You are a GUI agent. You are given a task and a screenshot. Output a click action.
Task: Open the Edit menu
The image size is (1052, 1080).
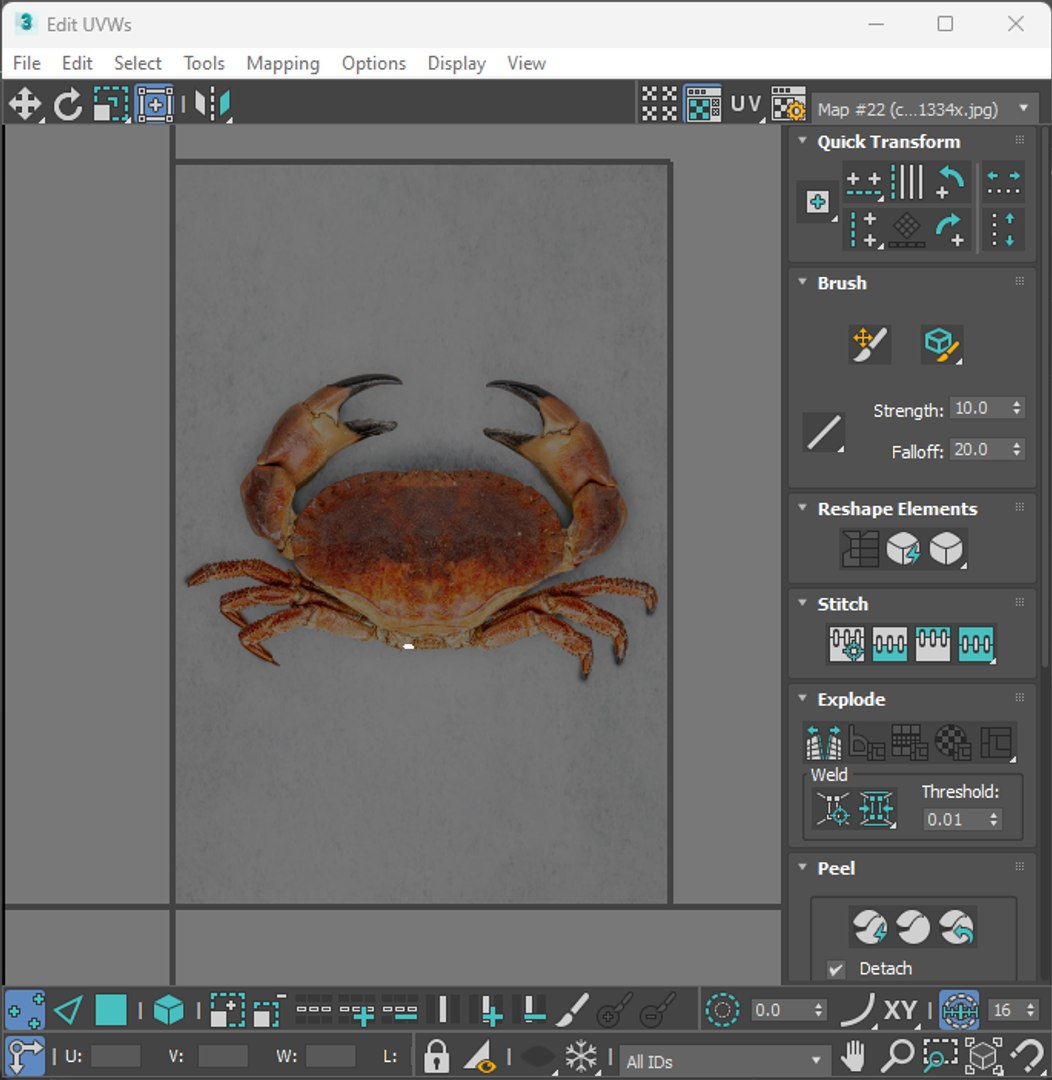[77, 63]
